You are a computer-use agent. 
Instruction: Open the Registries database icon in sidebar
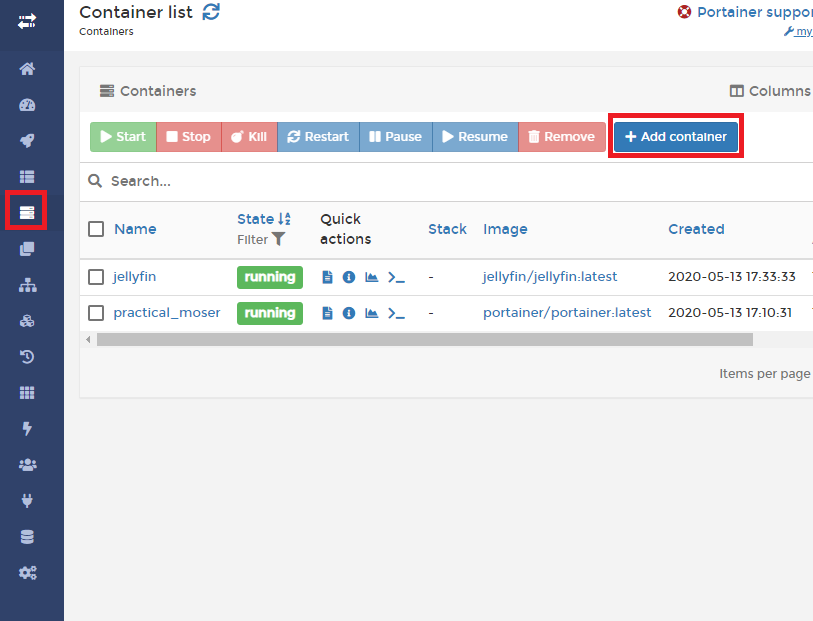(27, 537)
